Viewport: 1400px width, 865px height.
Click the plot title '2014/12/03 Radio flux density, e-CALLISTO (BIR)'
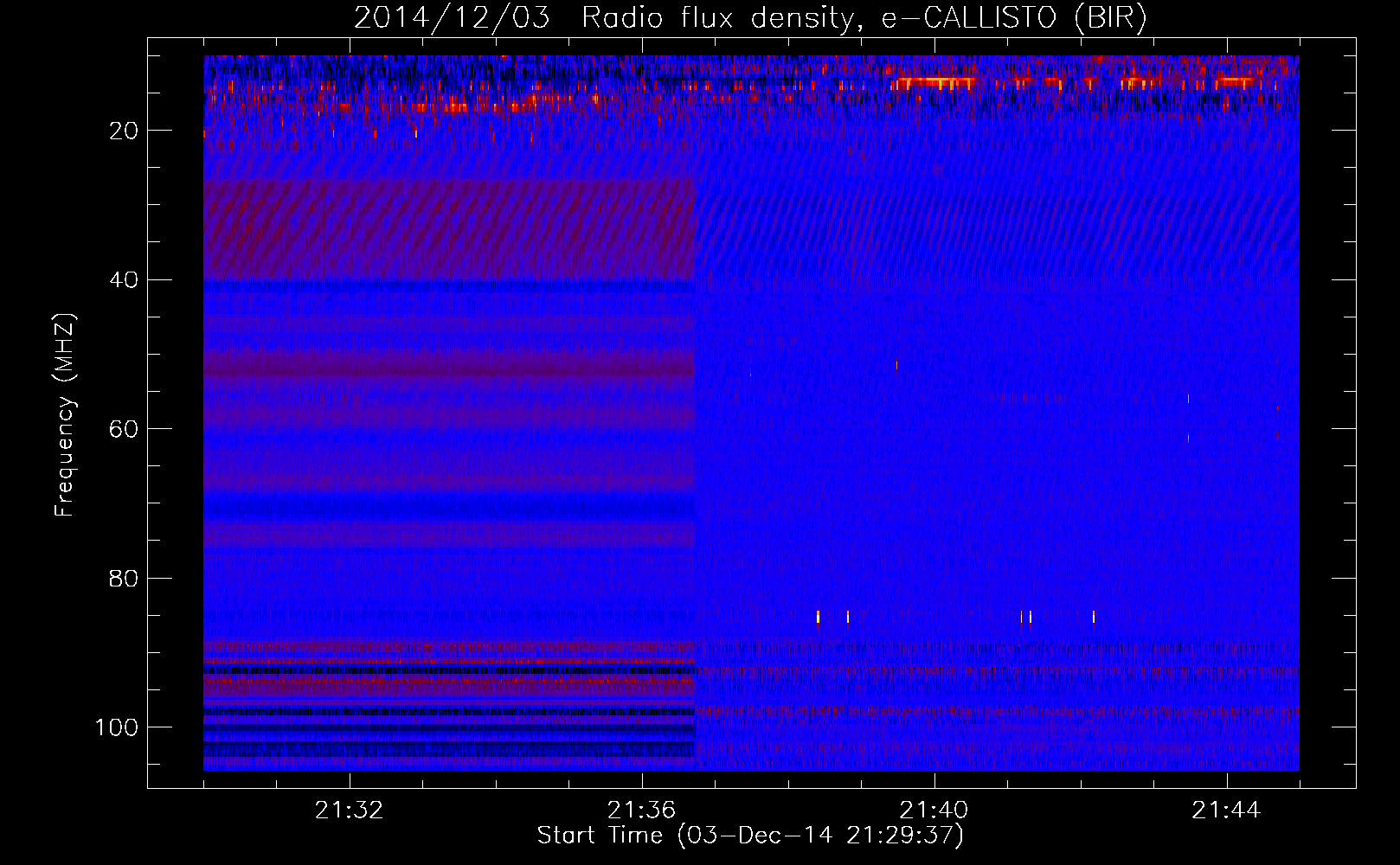point(750,17)
